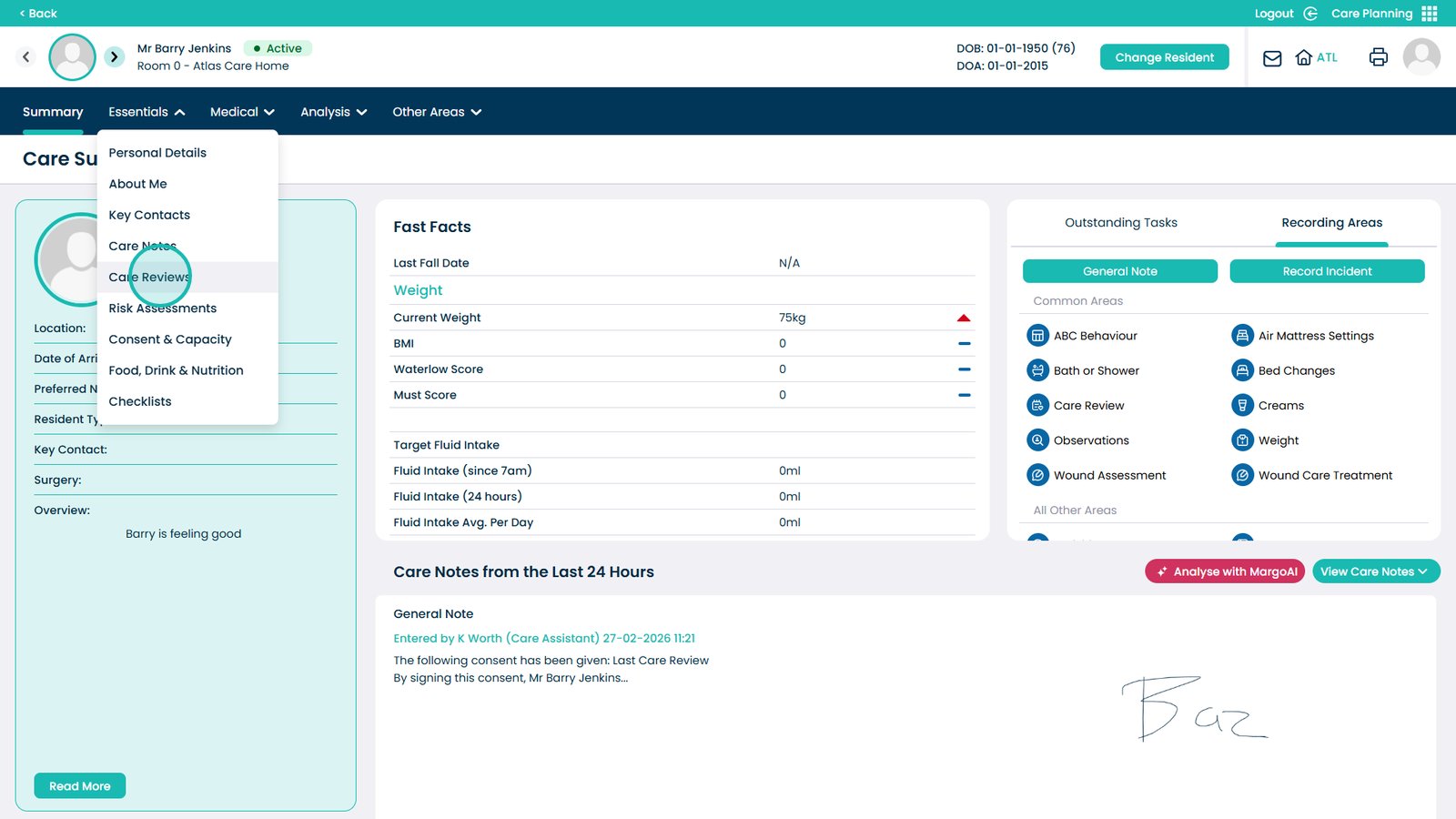Go to next resident arrow

tap(114, 57)
